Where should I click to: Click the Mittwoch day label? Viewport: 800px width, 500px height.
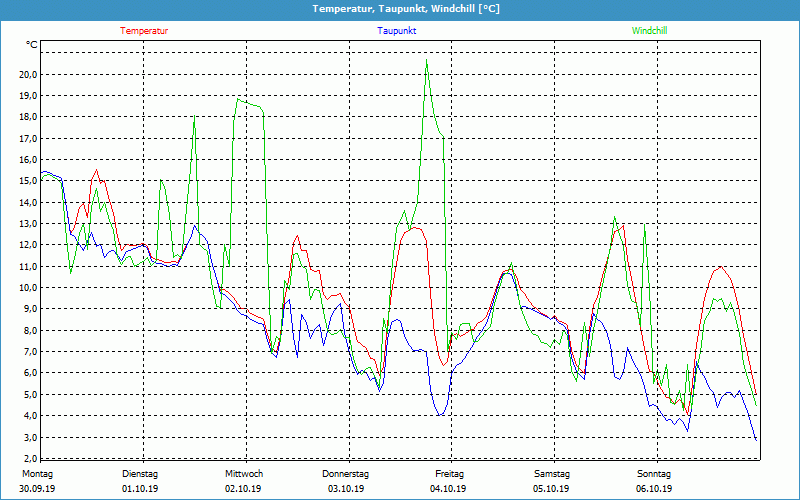(244, 474)
